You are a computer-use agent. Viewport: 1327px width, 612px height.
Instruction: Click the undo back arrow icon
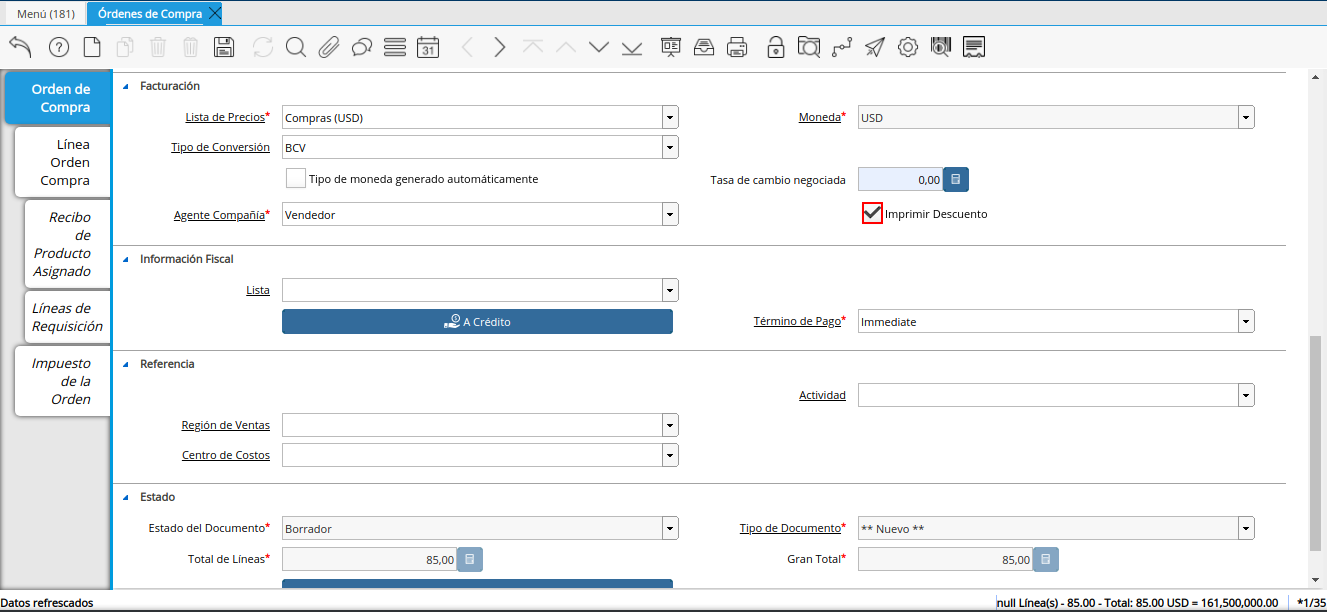20,47
